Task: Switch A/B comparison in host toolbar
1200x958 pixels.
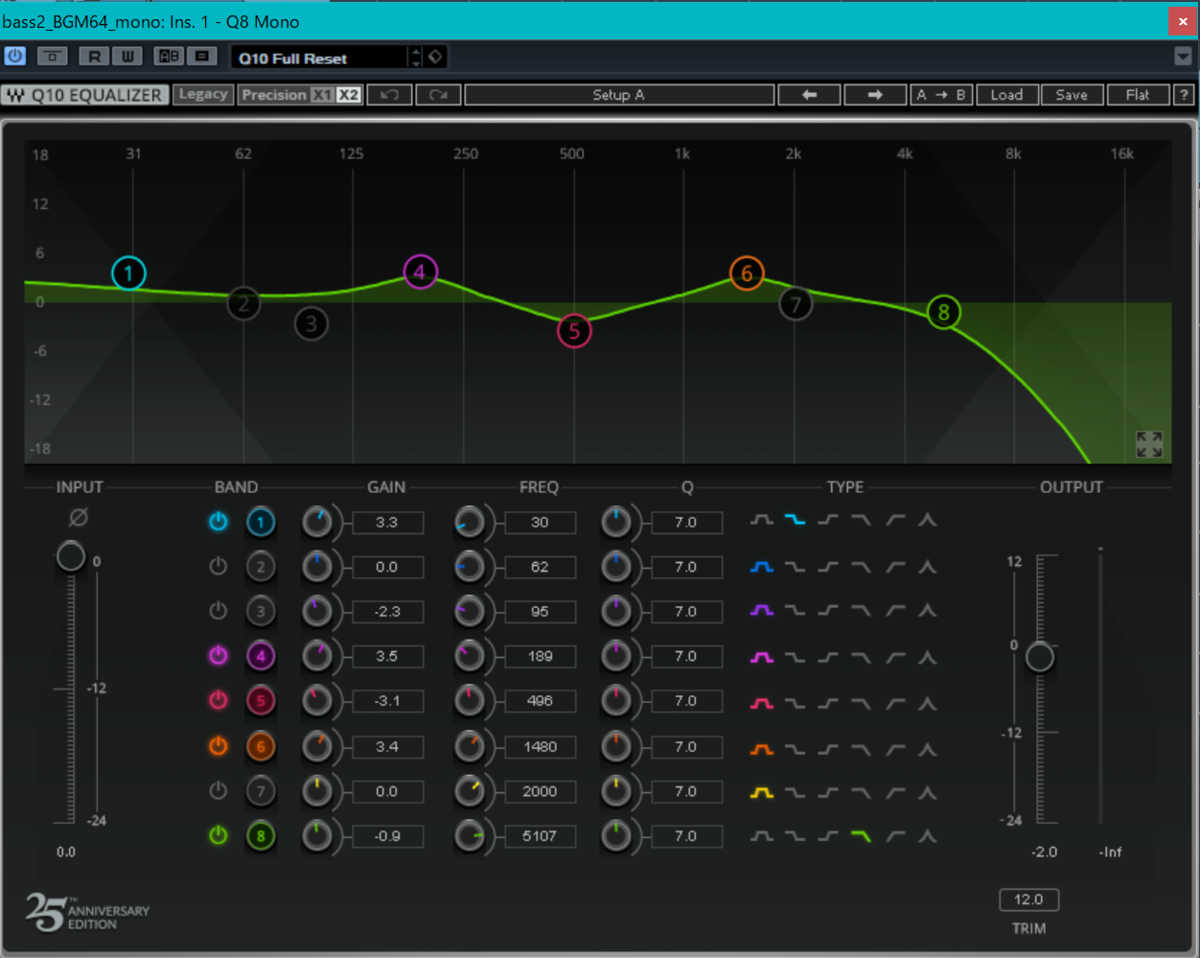Action: pos(168,56)
